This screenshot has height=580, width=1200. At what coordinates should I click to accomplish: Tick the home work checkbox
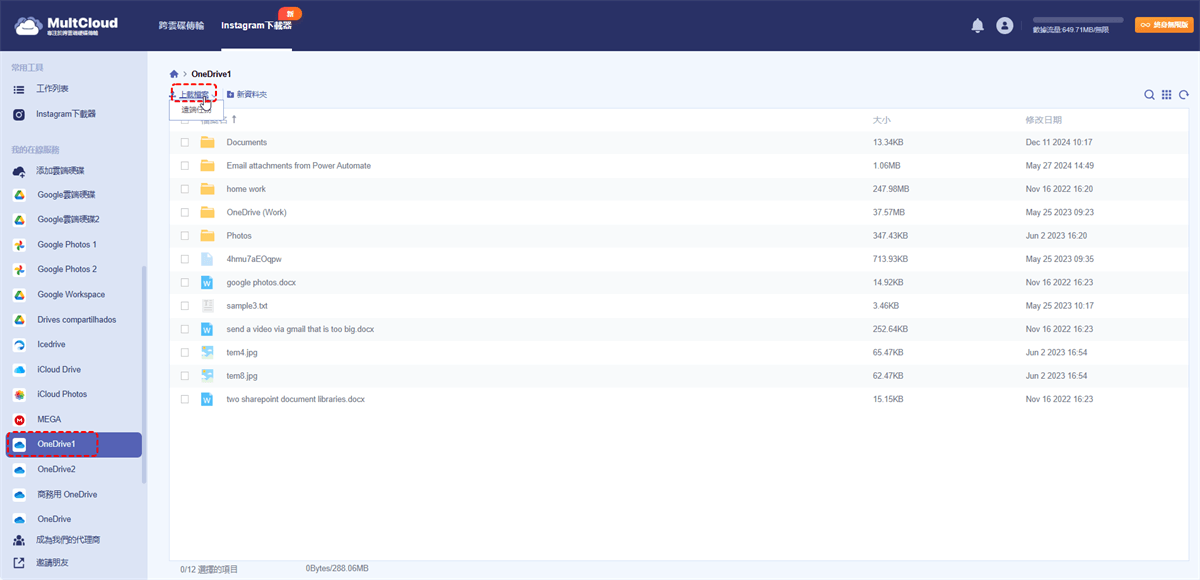[184, 189]
